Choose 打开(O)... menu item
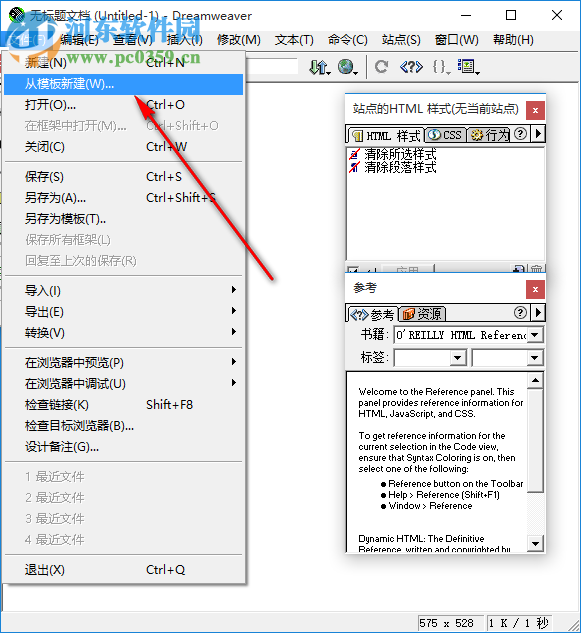Image resolution: width=581 pixels, height=633 pixels. (124, 105)
